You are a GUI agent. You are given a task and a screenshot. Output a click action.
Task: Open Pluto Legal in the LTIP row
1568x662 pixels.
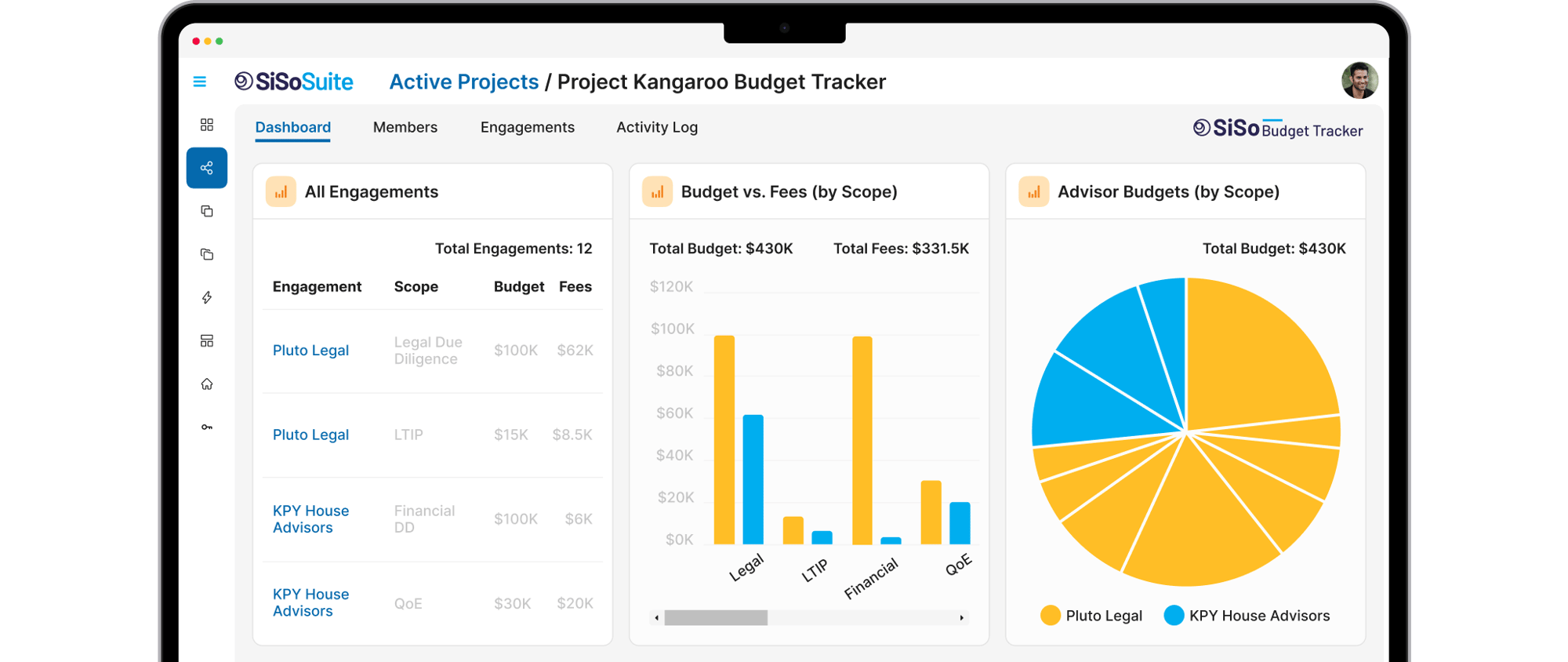pyautogui.click(x=310, y=435)
